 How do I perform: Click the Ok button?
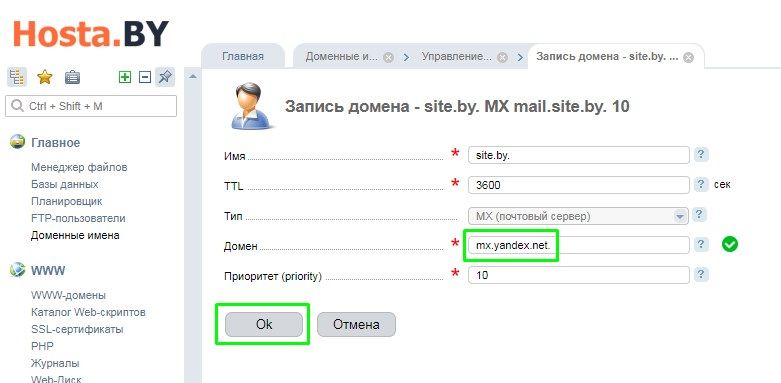click(263, 324)
